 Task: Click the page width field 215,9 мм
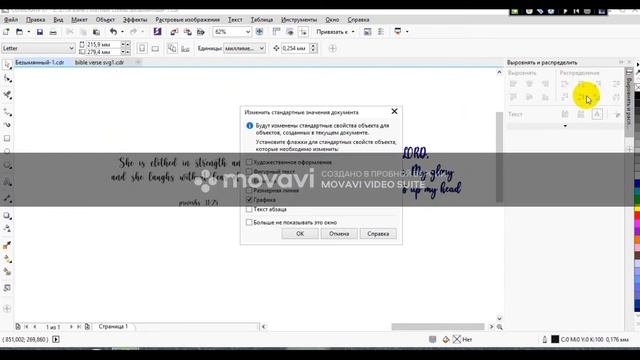point(104,44)
